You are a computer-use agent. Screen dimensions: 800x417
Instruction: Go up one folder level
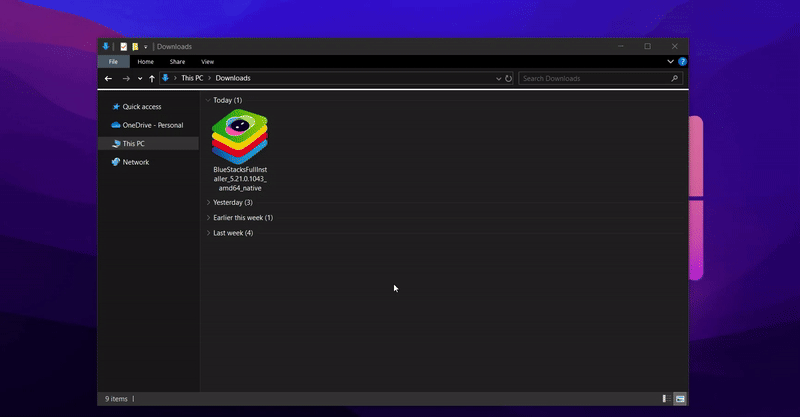click(152, 79)
